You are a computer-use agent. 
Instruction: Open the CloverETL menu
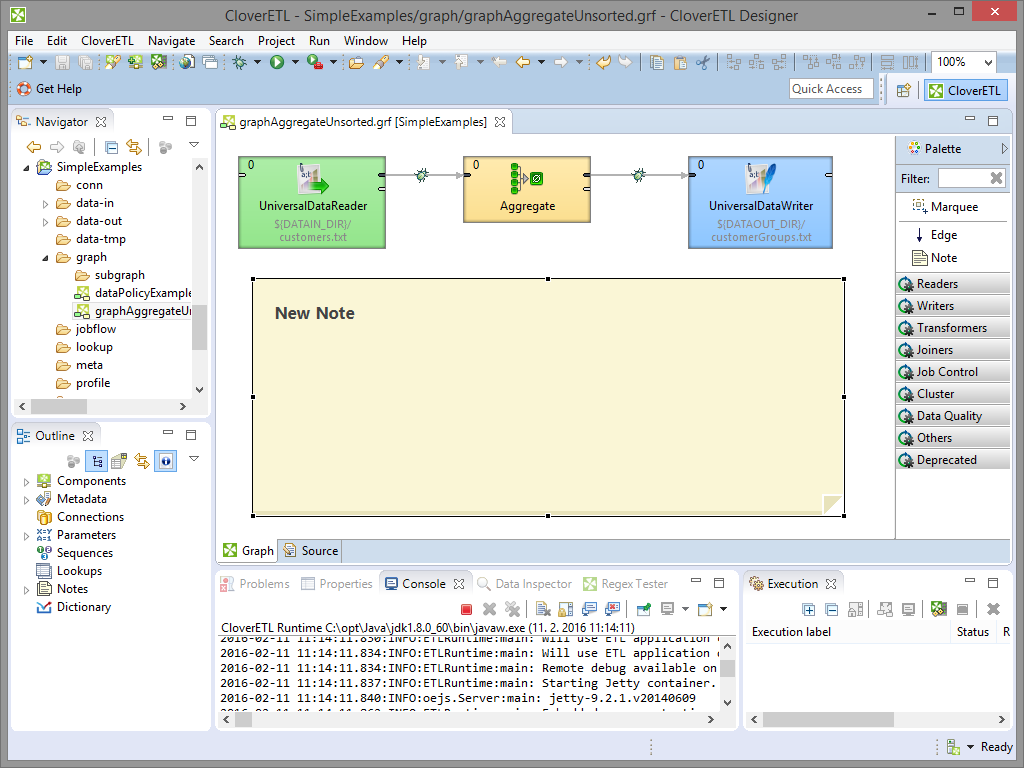pos(107,41)
